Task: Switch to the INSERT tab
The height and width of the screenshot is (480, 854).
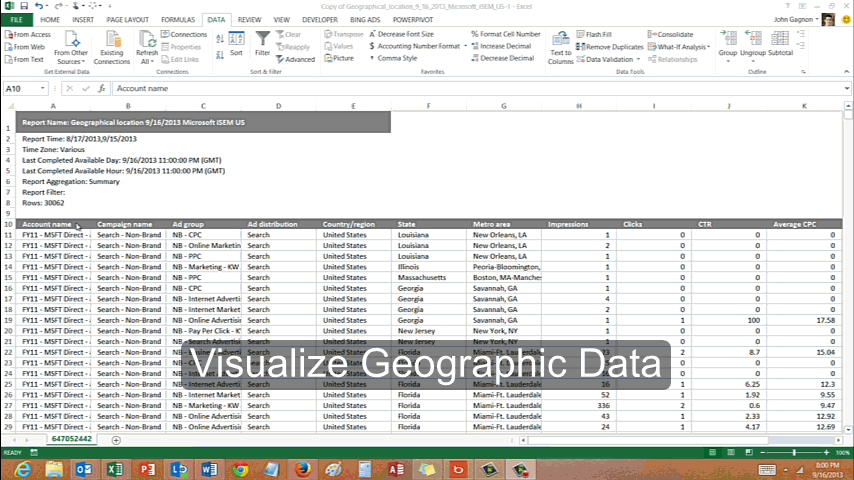Action: point(83,20)
